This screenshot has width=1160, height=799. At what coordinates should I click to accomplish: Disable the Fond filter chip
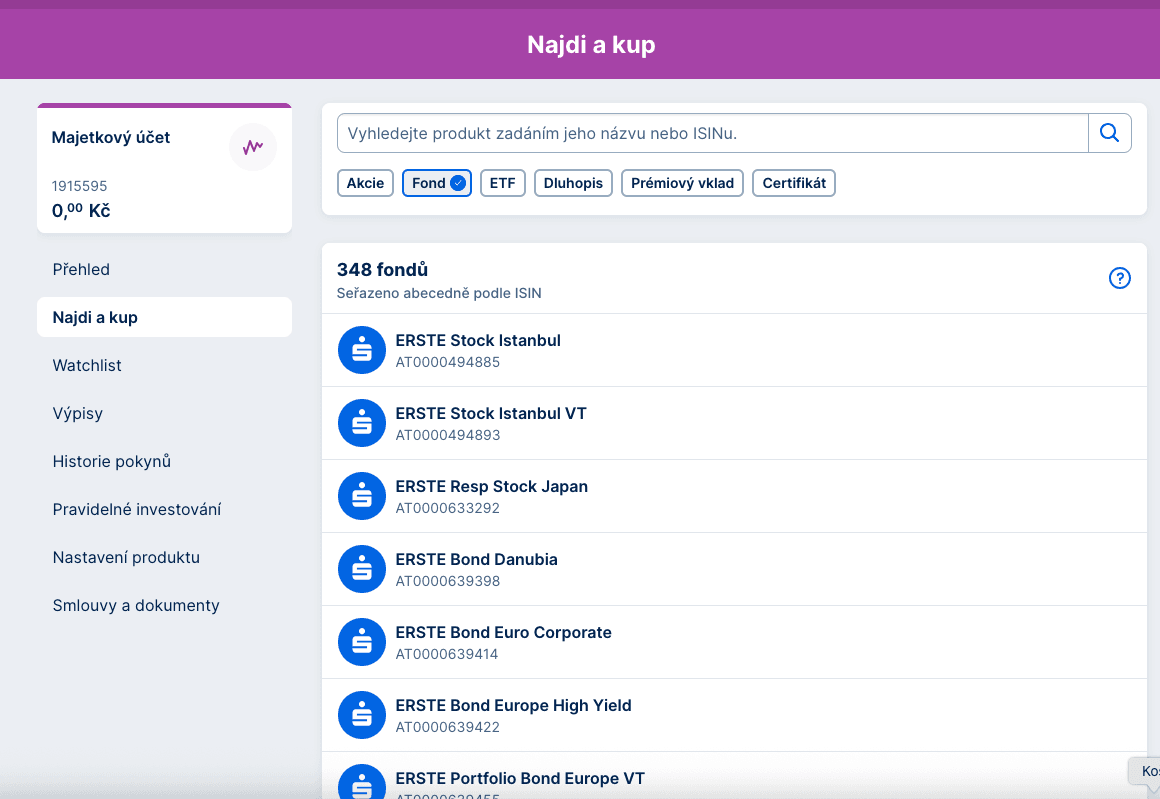tap(436, 183)
